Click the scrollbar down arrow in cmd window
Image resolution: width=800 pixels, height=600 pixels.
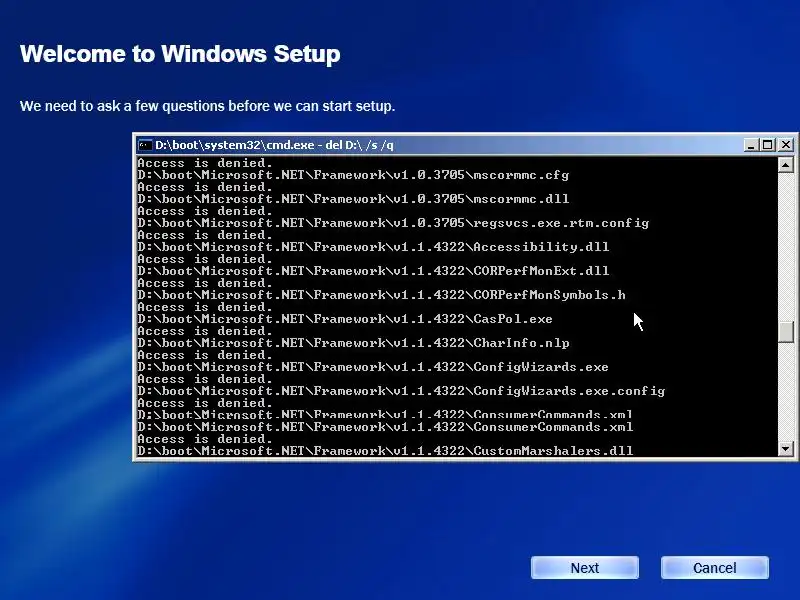click(x=786, y=449)
